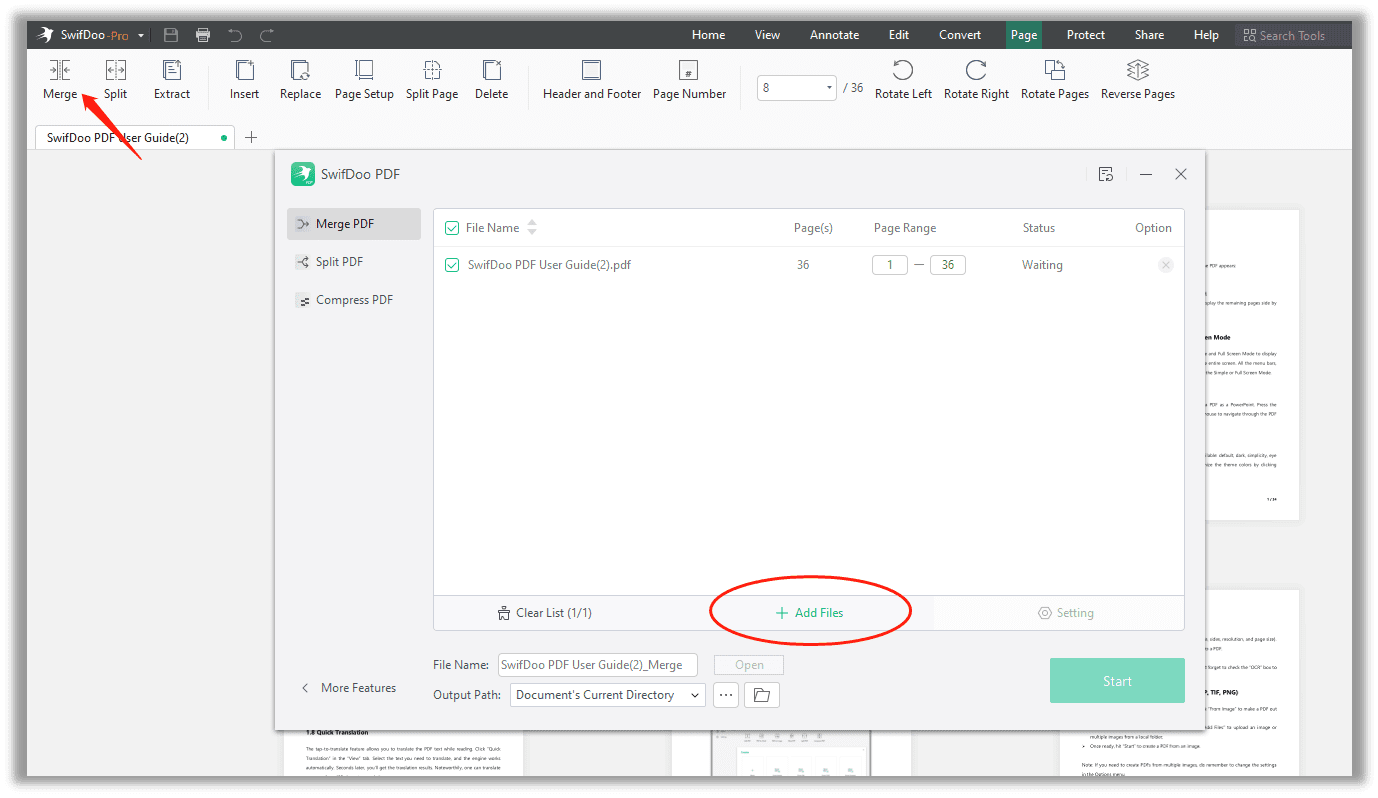This screenshot has width=1378, height=798.
Task: Rotate the page right
Action: click(976, 79)
